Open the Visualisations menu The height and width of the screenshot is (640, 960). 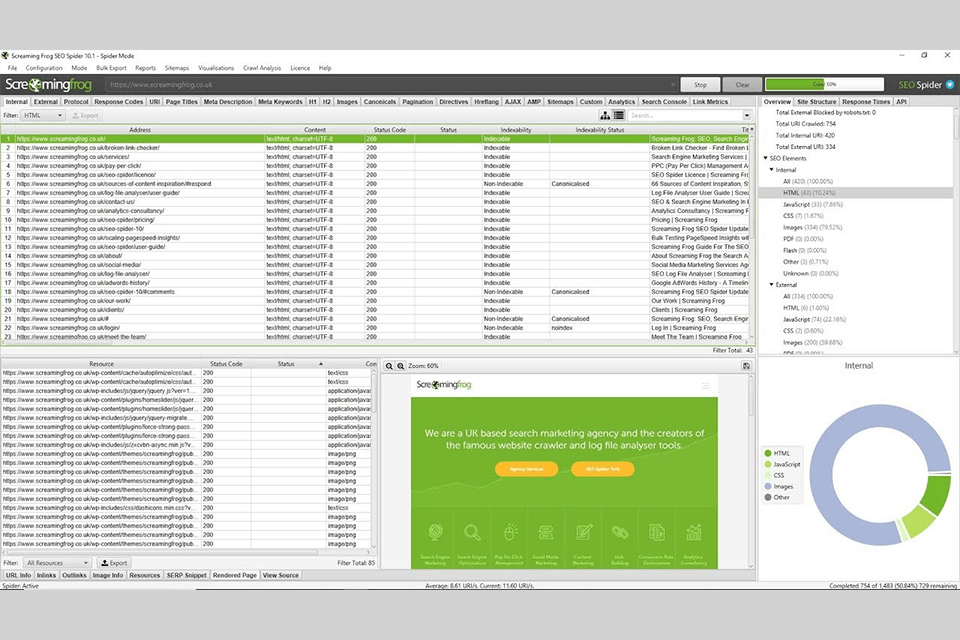click(x=216, y=68)
